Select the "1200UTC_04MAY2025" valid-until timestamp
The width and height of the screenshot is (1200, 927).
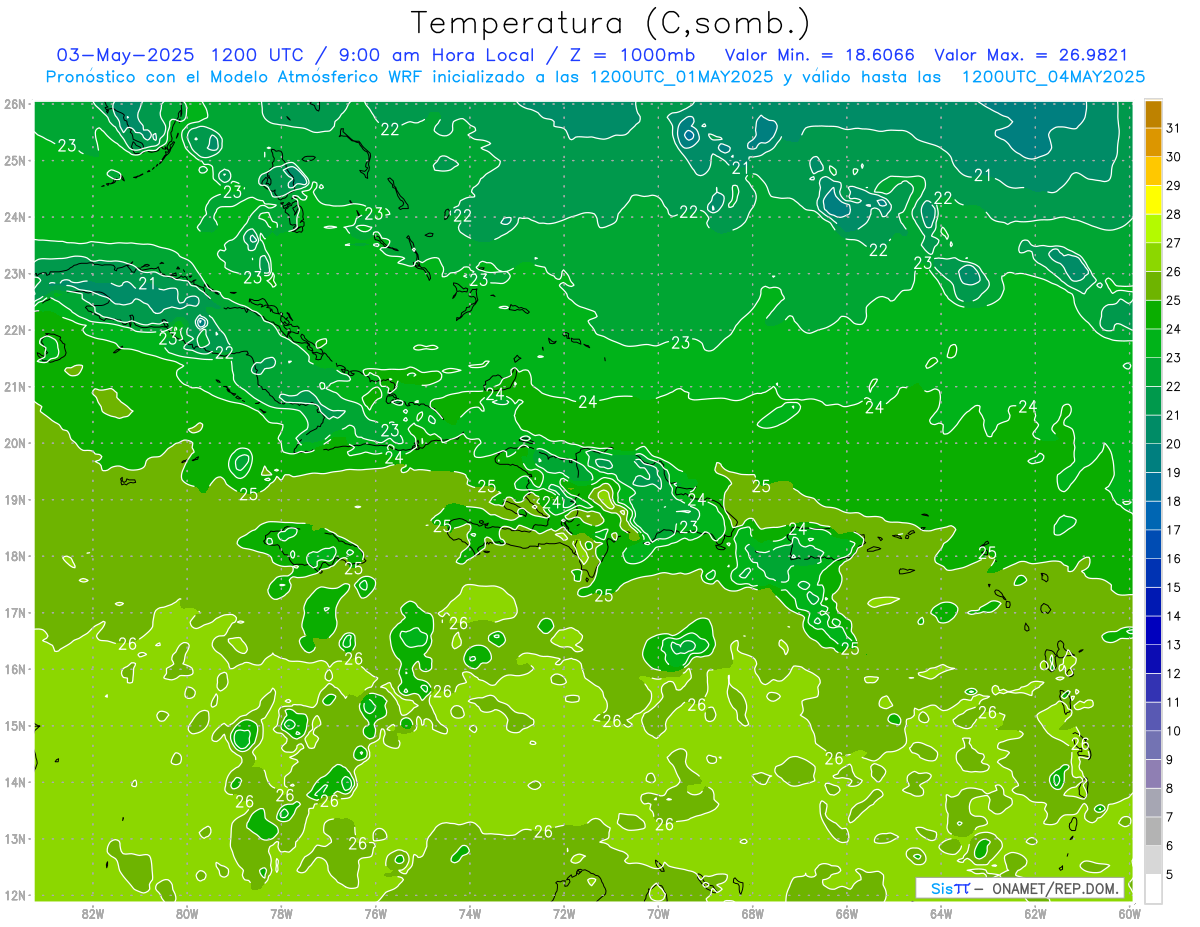pyautogui.click(x=1053, y=77)
